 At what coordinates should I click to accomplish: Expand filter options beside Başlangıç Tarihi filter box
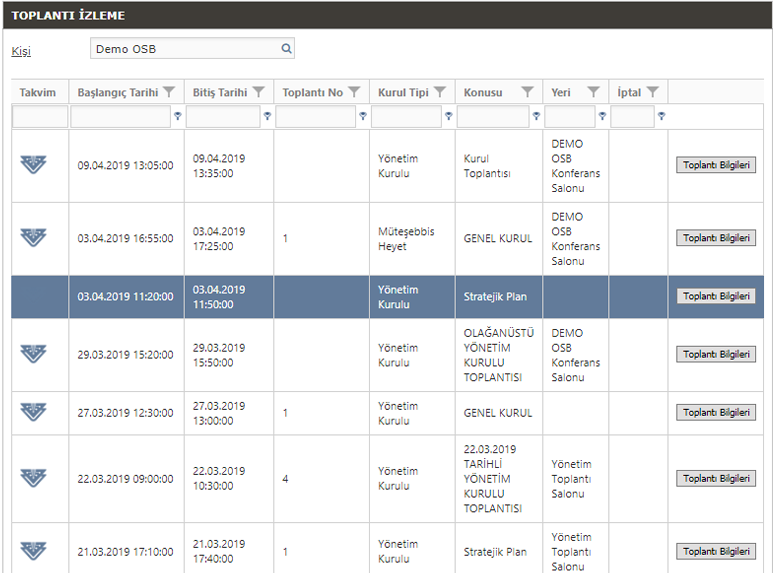click(x=178, y=117)
